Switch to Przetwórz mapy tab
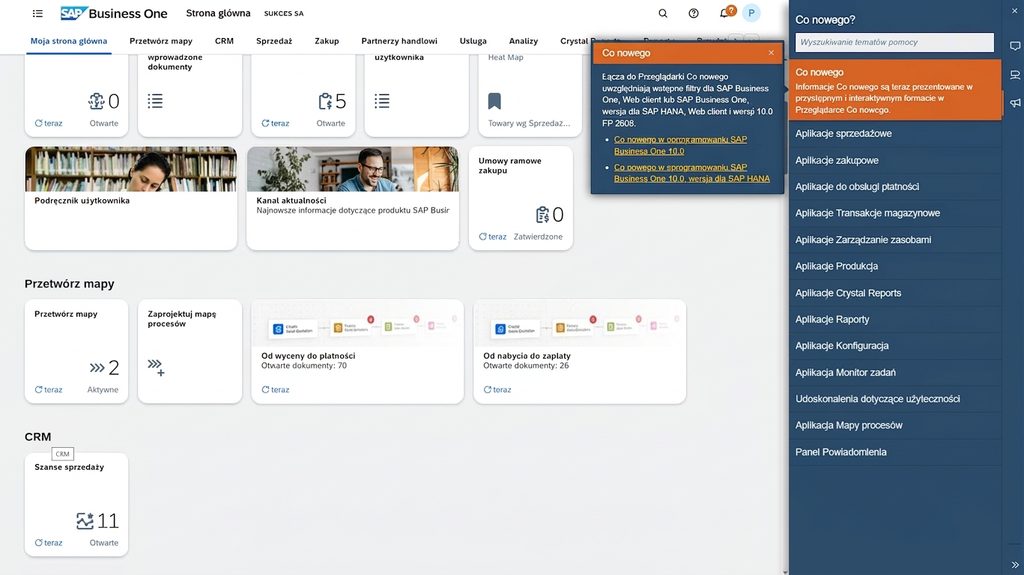Image resolution: width=1024 pixels, height=575 pixels. coord(161,41)
